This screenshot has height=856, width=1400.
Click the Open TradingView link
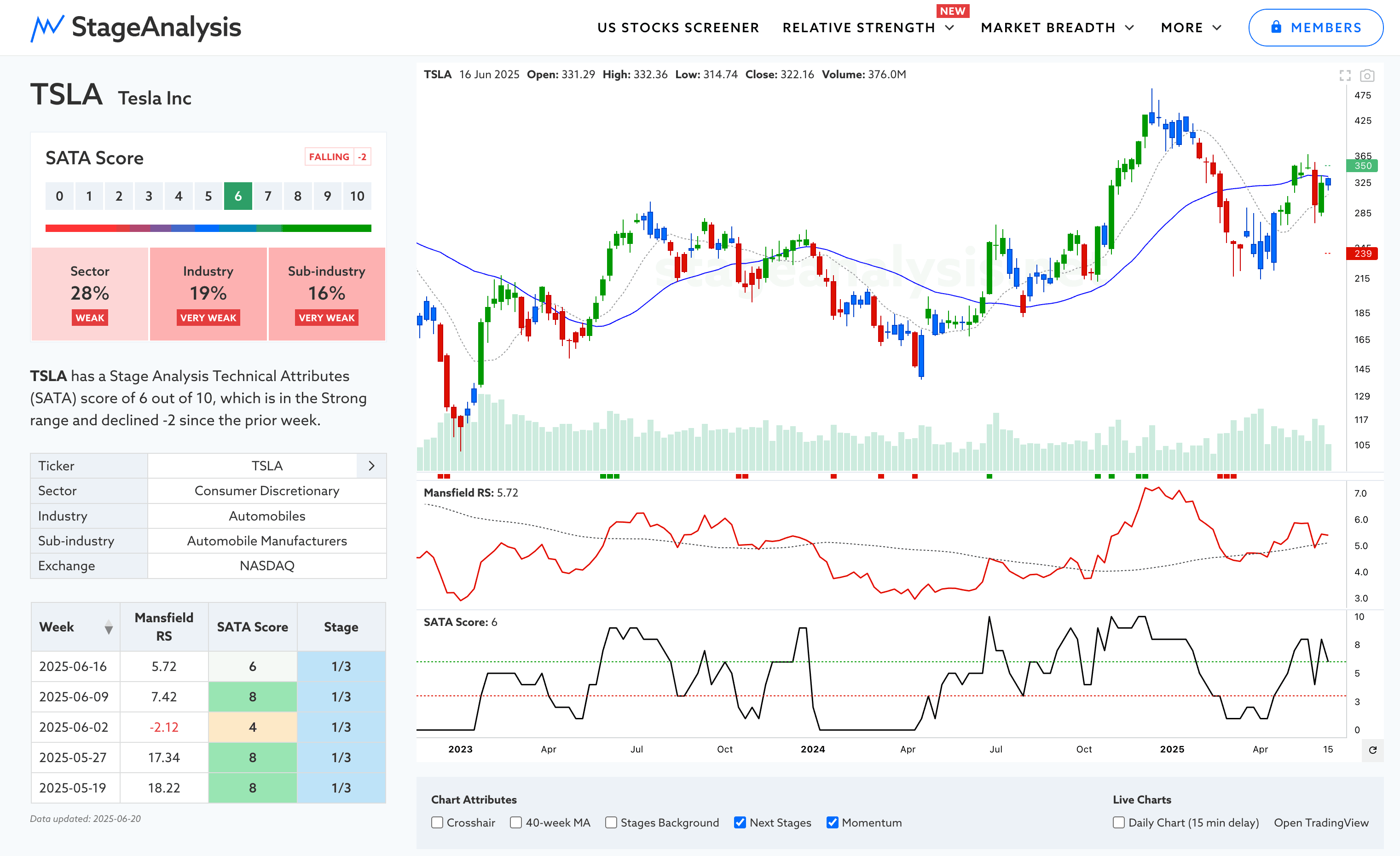[x=1321, y=822]
